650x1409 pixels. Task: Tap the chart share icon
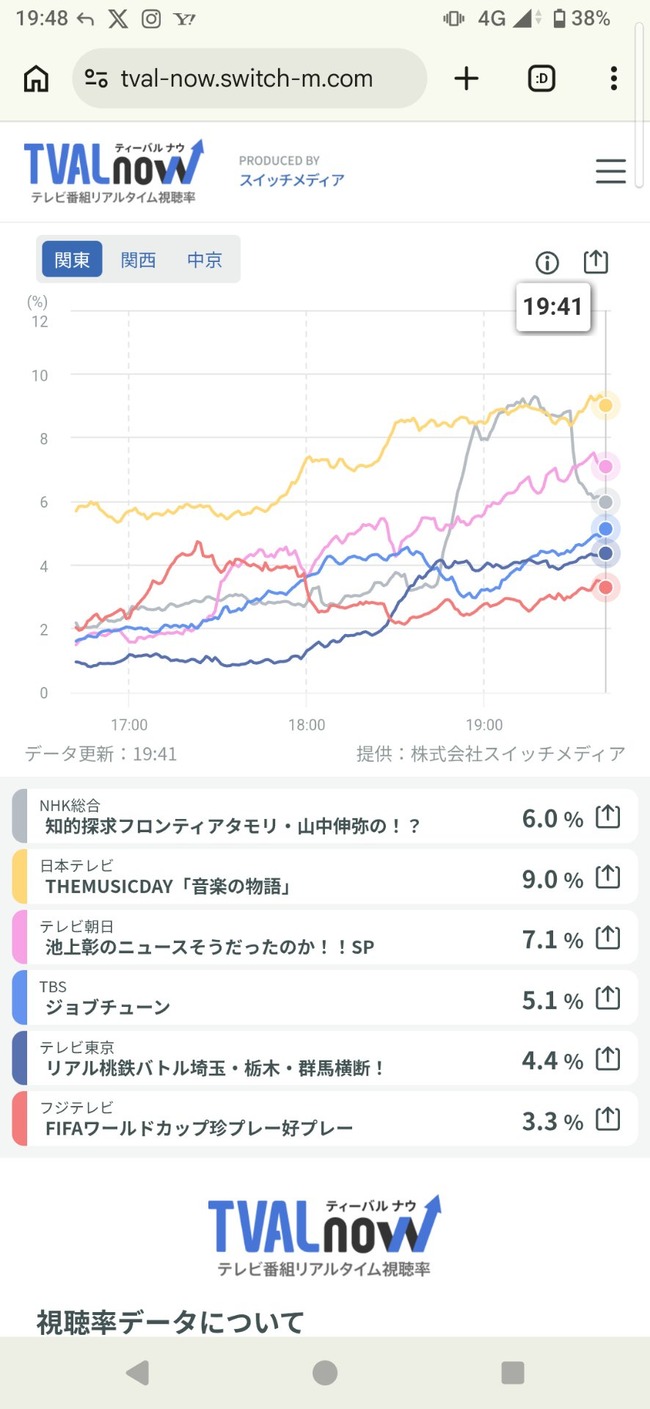[595, 261]
